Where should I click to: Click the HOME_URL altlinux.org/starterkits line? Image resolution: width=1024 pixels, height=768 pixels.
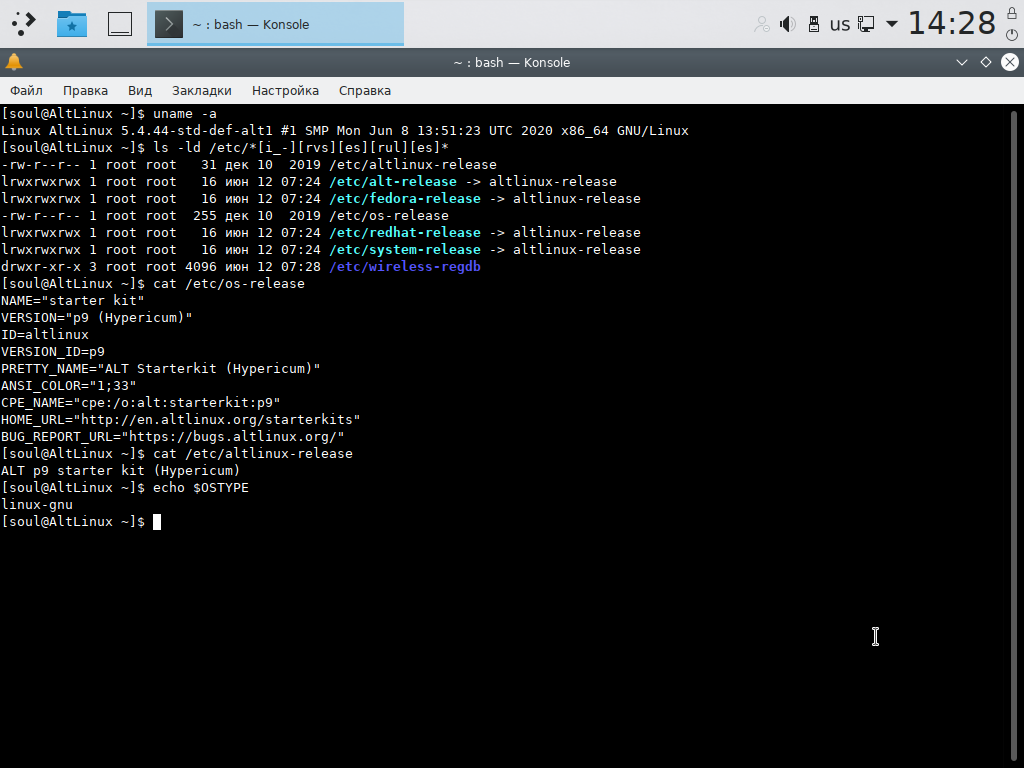pyautogui.click(x=181, y=419)
